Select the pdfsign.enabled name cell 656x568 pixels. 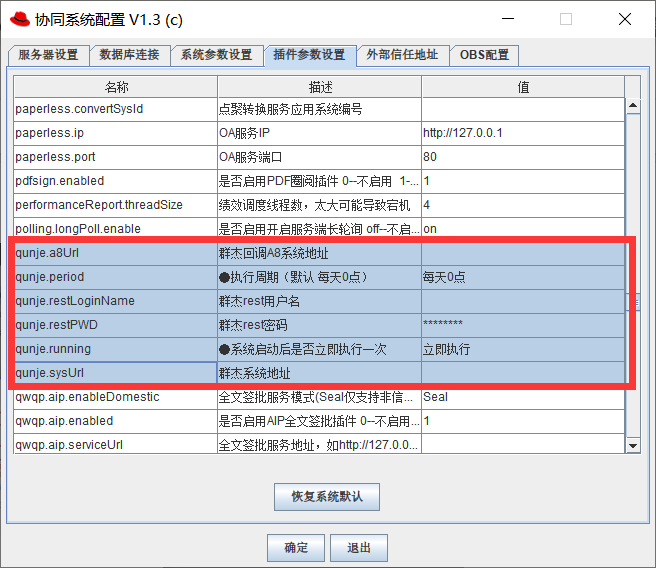tap(115, 181)
